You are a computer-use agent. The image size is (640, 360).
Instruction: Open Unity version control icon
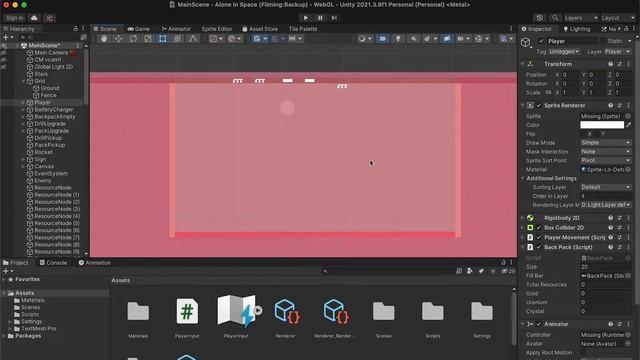coord(49,18)
